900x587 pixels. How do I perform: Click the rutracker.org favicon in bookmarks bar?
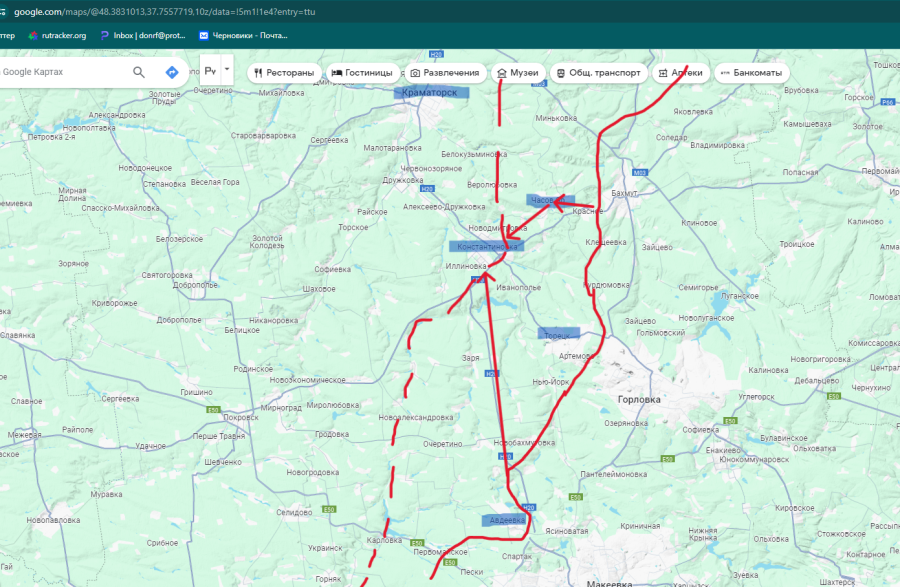(x=33, y=36)
